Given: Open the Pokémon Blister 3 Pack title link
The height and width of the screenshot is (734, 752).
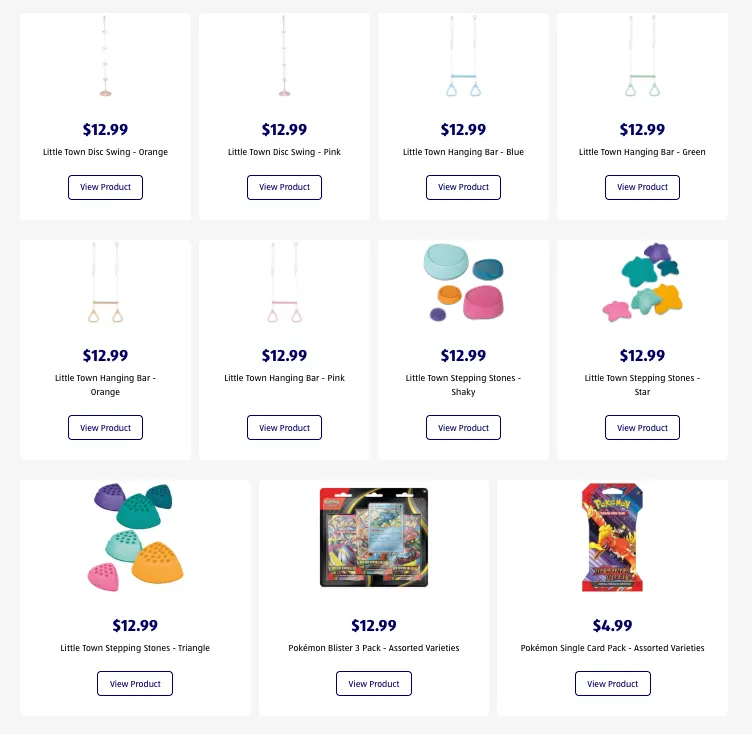Looking at the screenshot, I should (374, 648).
